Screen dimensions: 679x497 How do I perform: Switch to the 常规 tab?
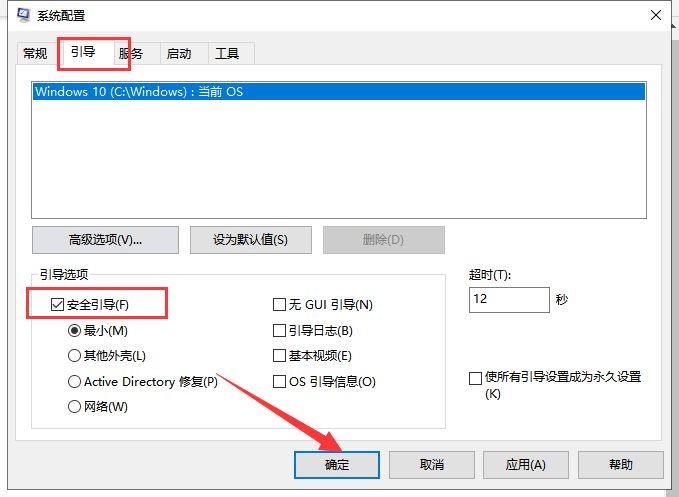click(x=35, y=54)
